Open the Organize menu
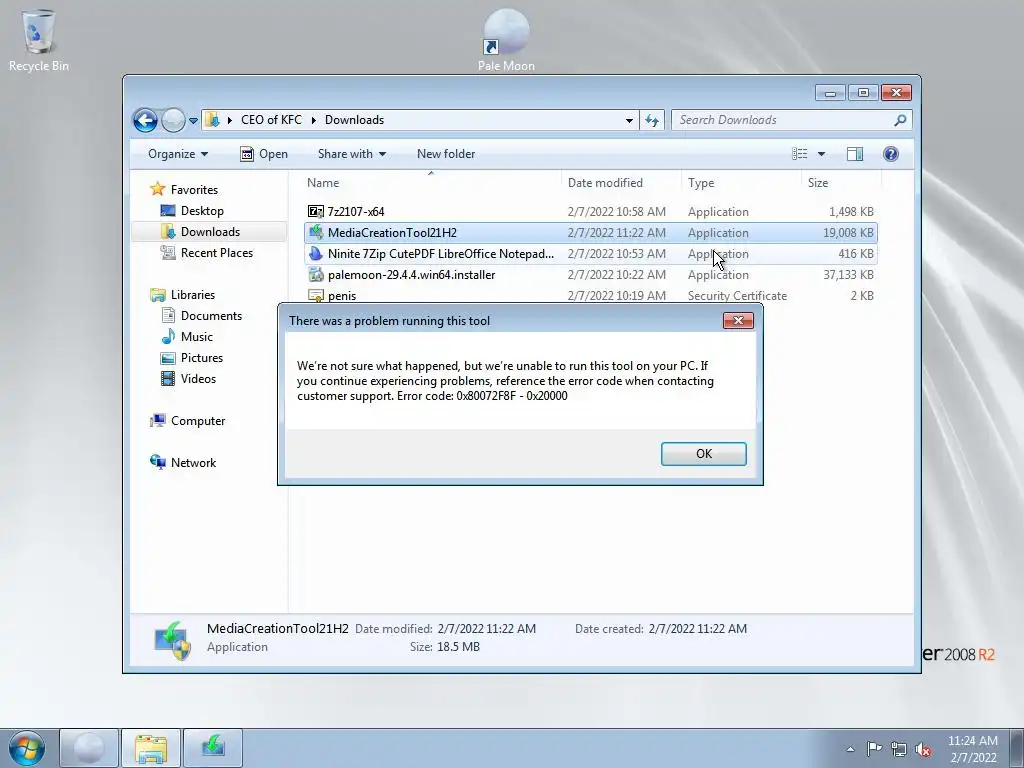1024x768 pixels. [x=178, y=154]
